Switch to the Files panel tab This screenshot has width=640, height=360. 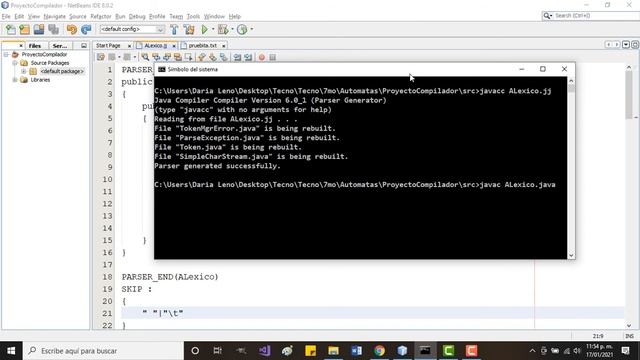pos(35,46)
